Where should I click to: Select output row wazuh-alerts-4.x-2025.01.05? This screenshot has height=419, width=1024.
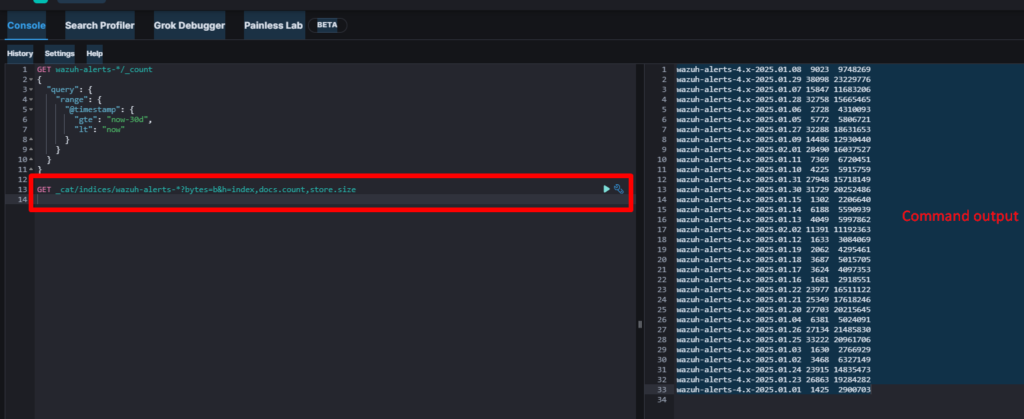tap(773, 119)
